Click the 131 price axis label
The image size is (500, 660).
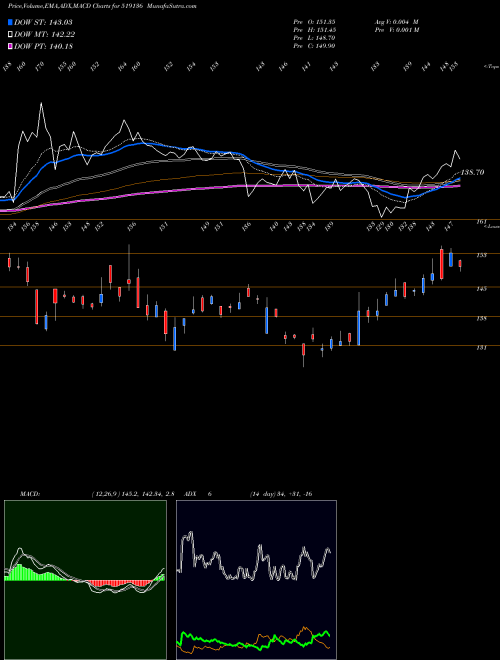pyautogui.click(x=482, y=348)
